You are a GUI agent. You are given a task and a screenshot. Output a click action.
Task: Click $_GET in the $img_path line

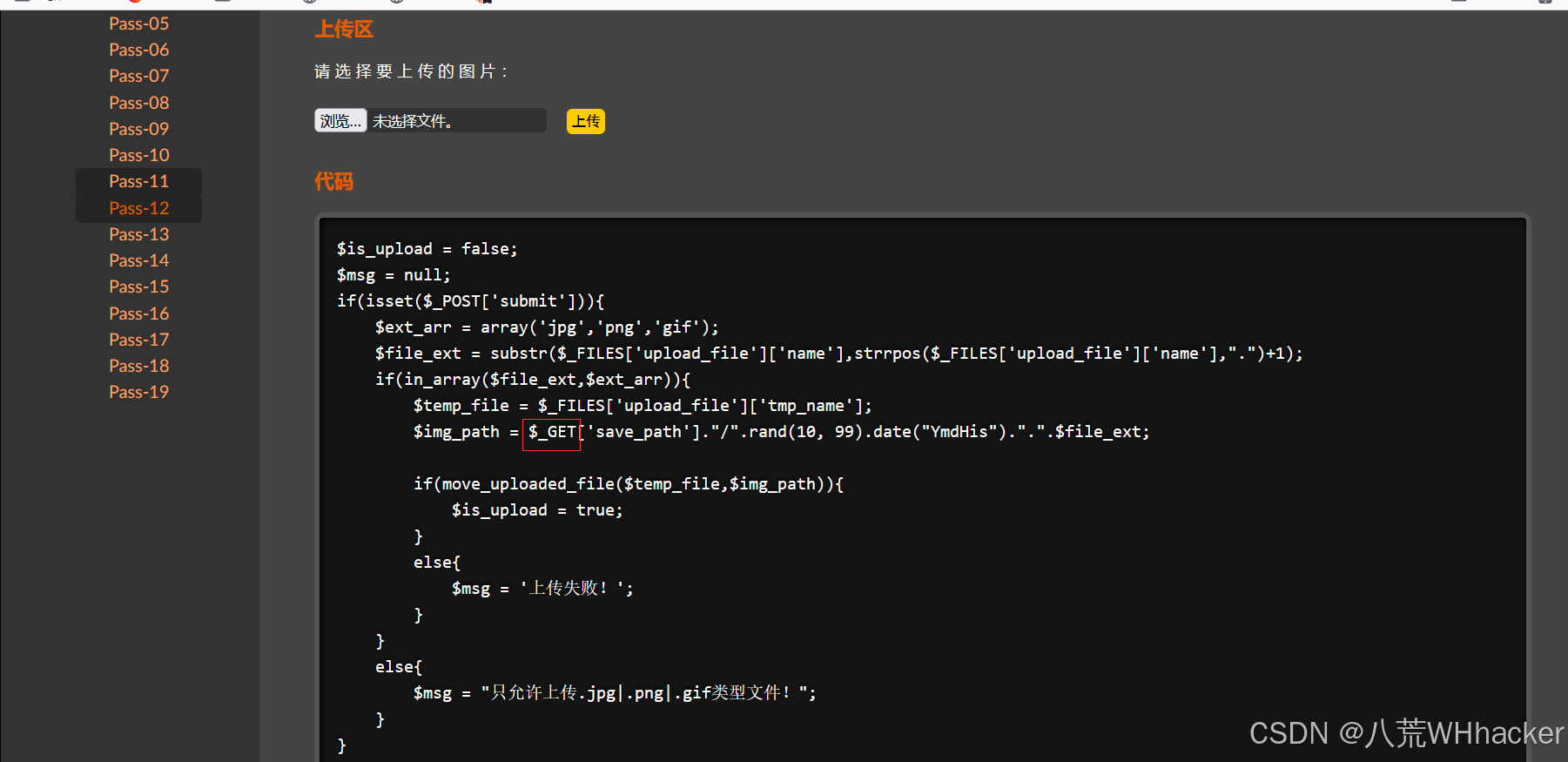click(552, 432)
